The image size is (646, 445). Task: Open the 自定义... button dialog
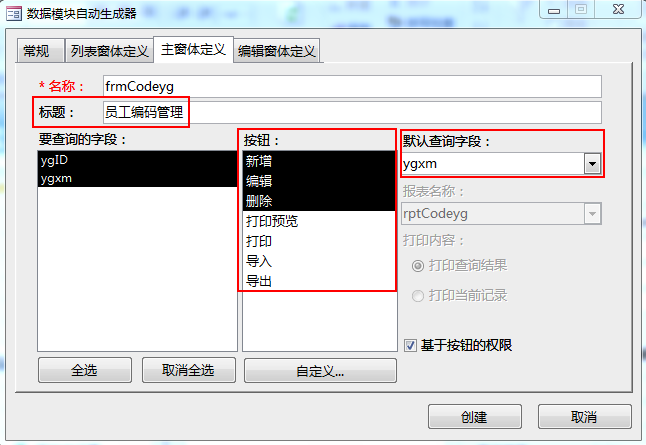tap(320, 371)
